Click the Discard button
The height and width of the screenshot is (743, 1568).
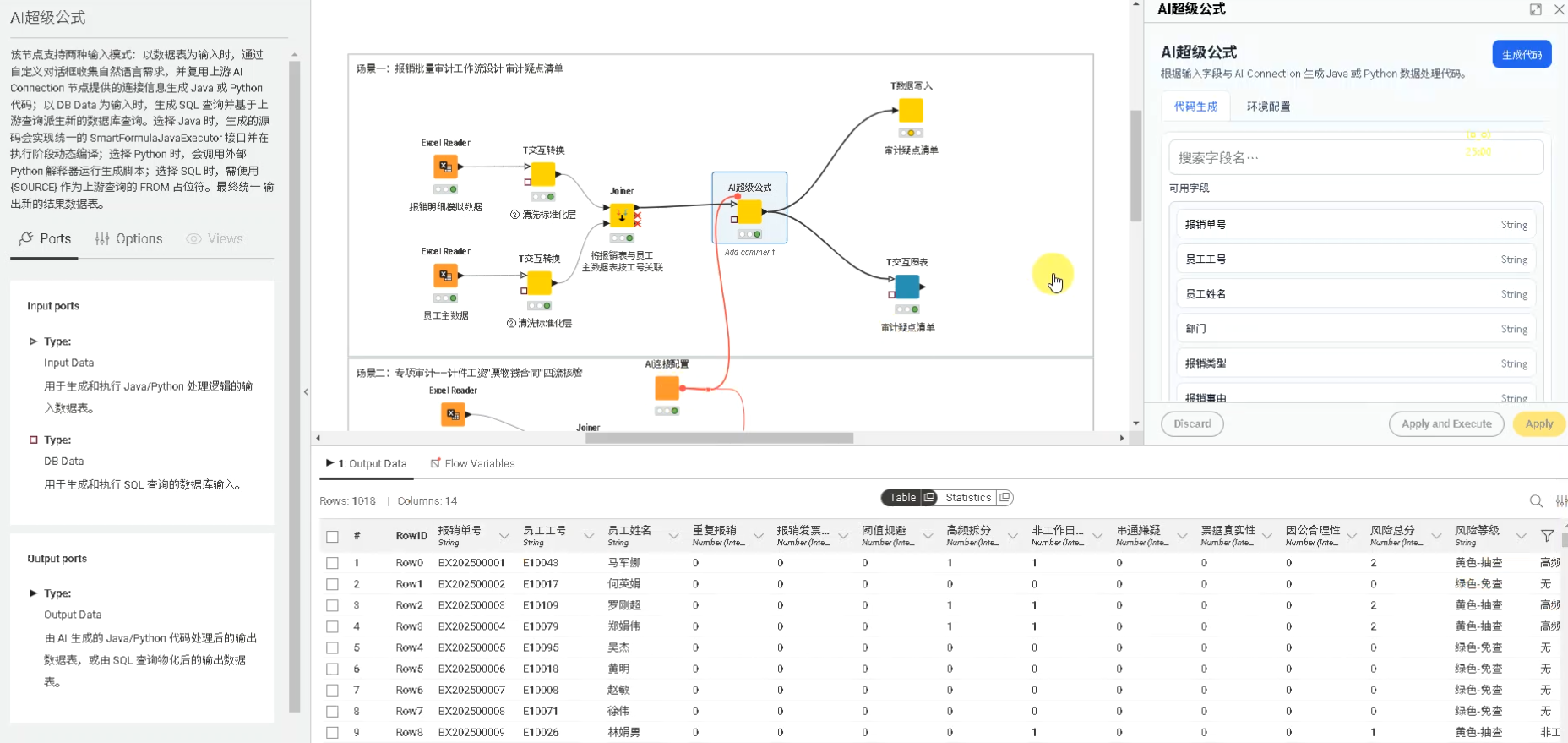(x=1192, y=424)
